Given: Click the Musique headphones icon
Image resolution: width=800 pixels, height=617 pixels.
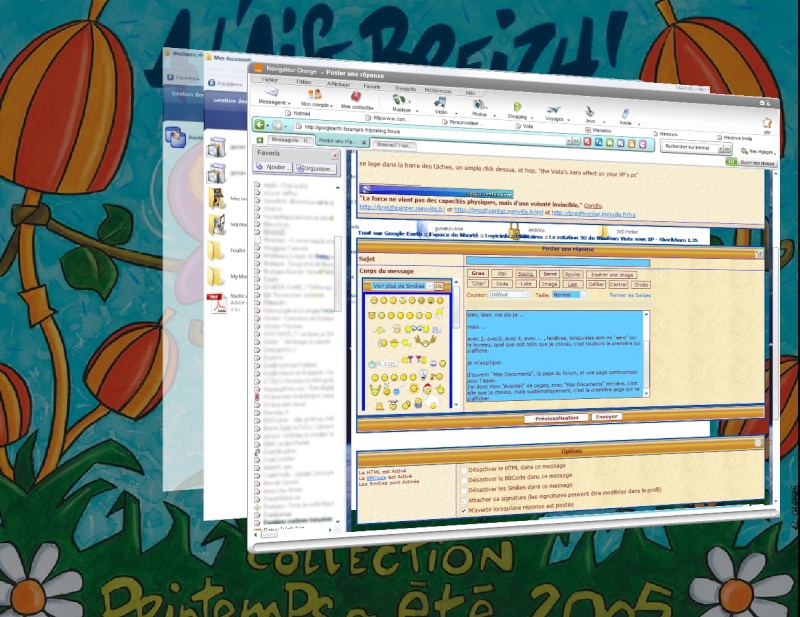Looking at the screenshot, I should [400, 100].
